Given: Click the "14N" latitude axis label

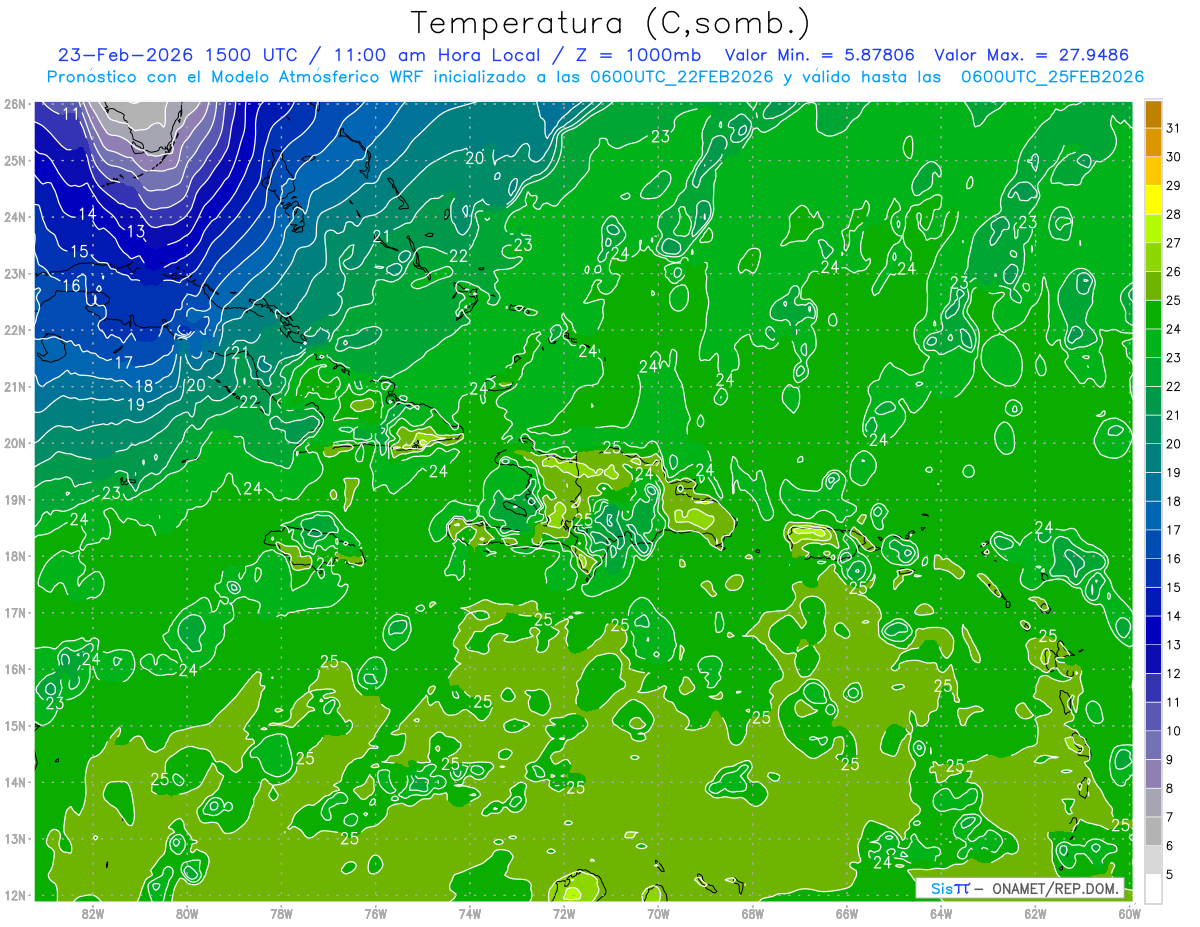Looking at the screenshot, I should tap(14, 782).
